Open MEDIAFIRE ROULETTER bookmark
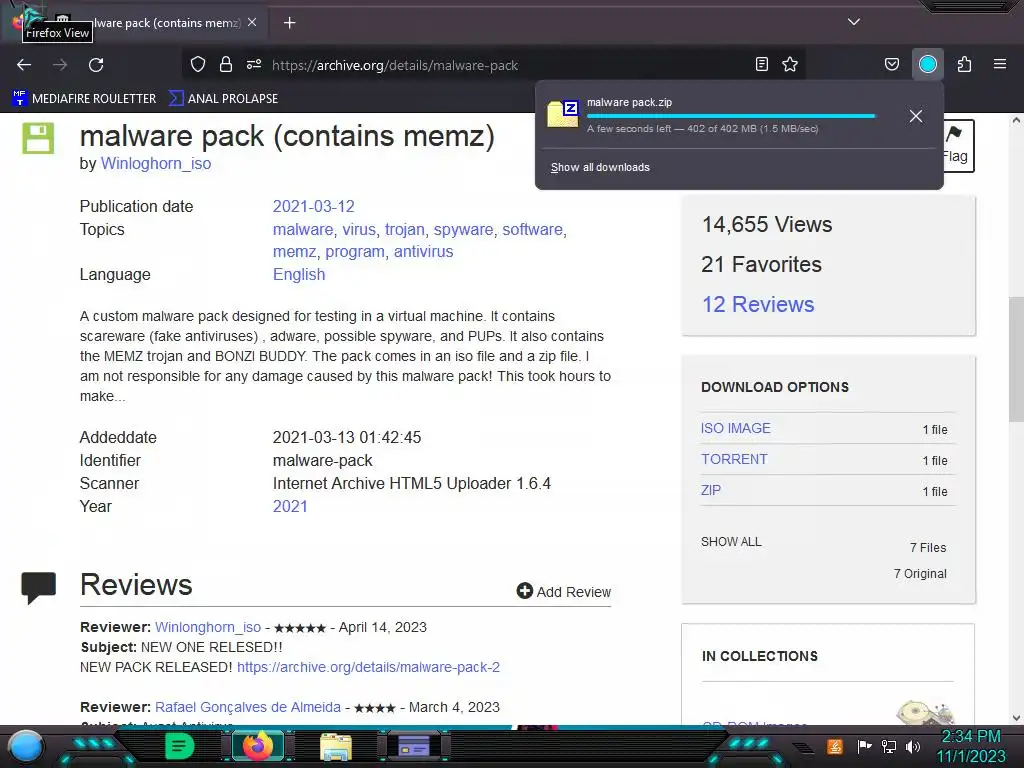The height and width of the screenshot is (768, 1024). coord(84,99)
